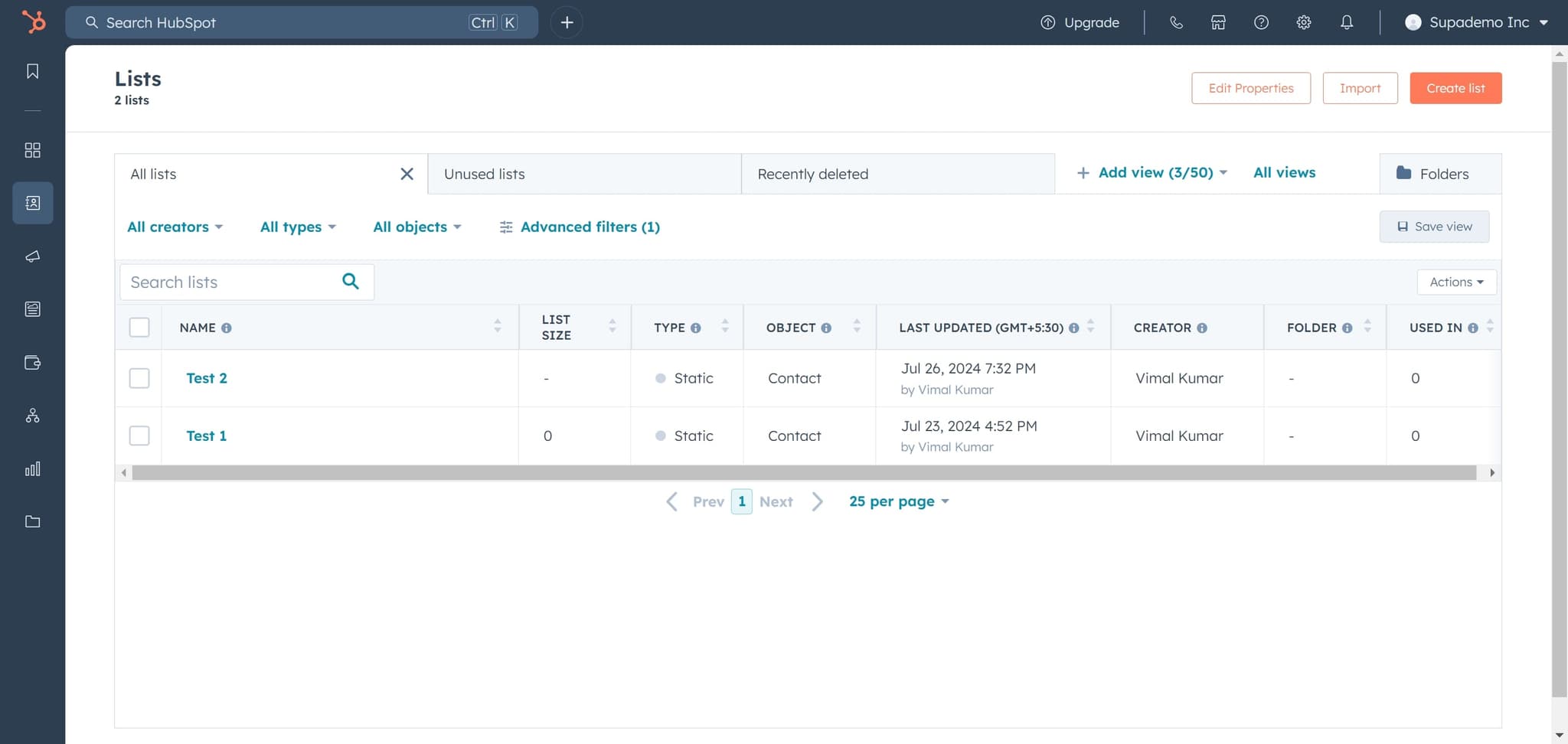1568x744 pixels.
Task: Click the HubSpot sprocket logo
Action: (33, 22)
